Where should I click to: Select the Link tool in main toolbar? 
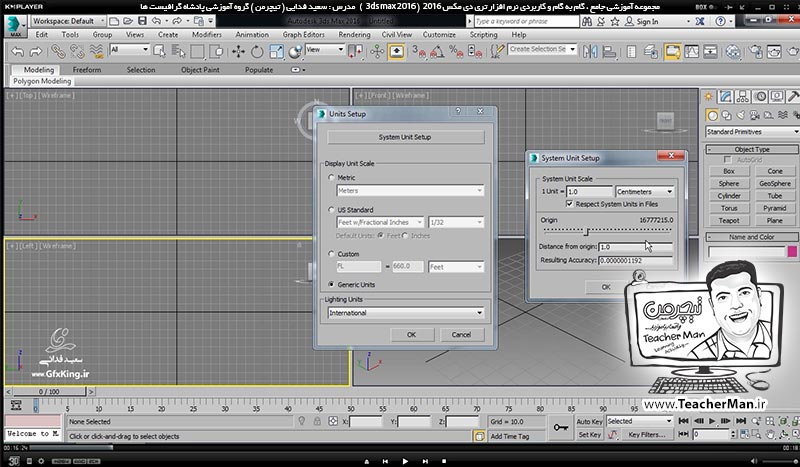pyautogui.click(x=58, y=52)
